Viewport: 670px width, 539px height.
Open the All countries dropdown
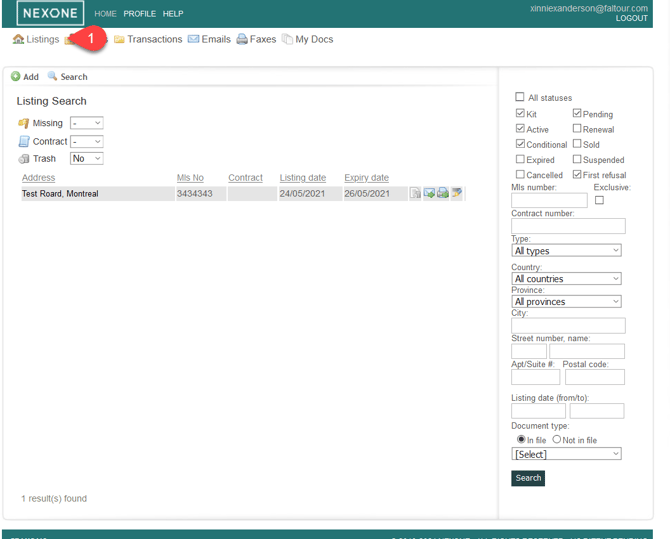pos(566,279)
